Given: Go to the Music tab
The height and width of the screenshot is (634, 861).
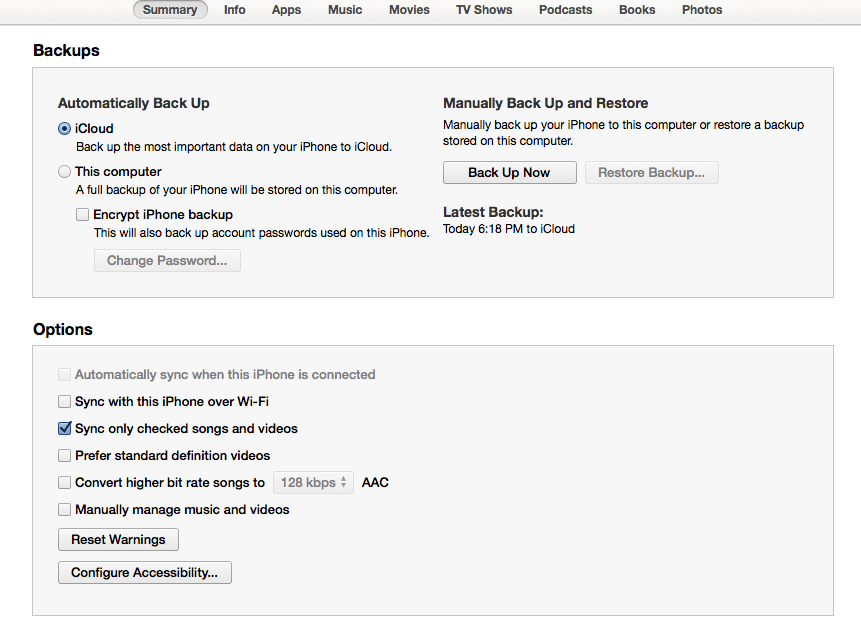Looking at the screenshot, I should 345,10.
